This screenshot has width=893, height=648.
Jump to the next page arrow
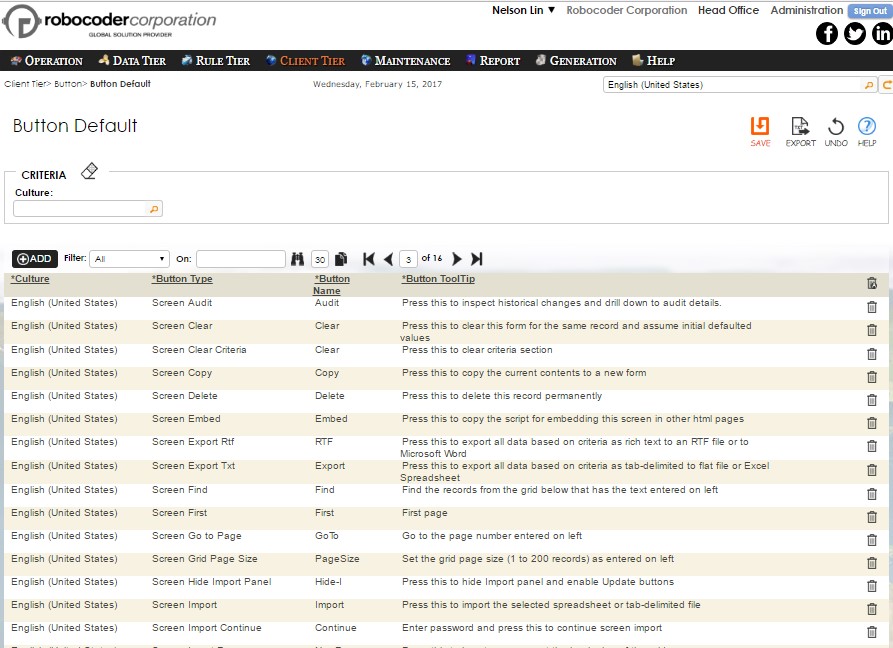[x=457, y=258]
